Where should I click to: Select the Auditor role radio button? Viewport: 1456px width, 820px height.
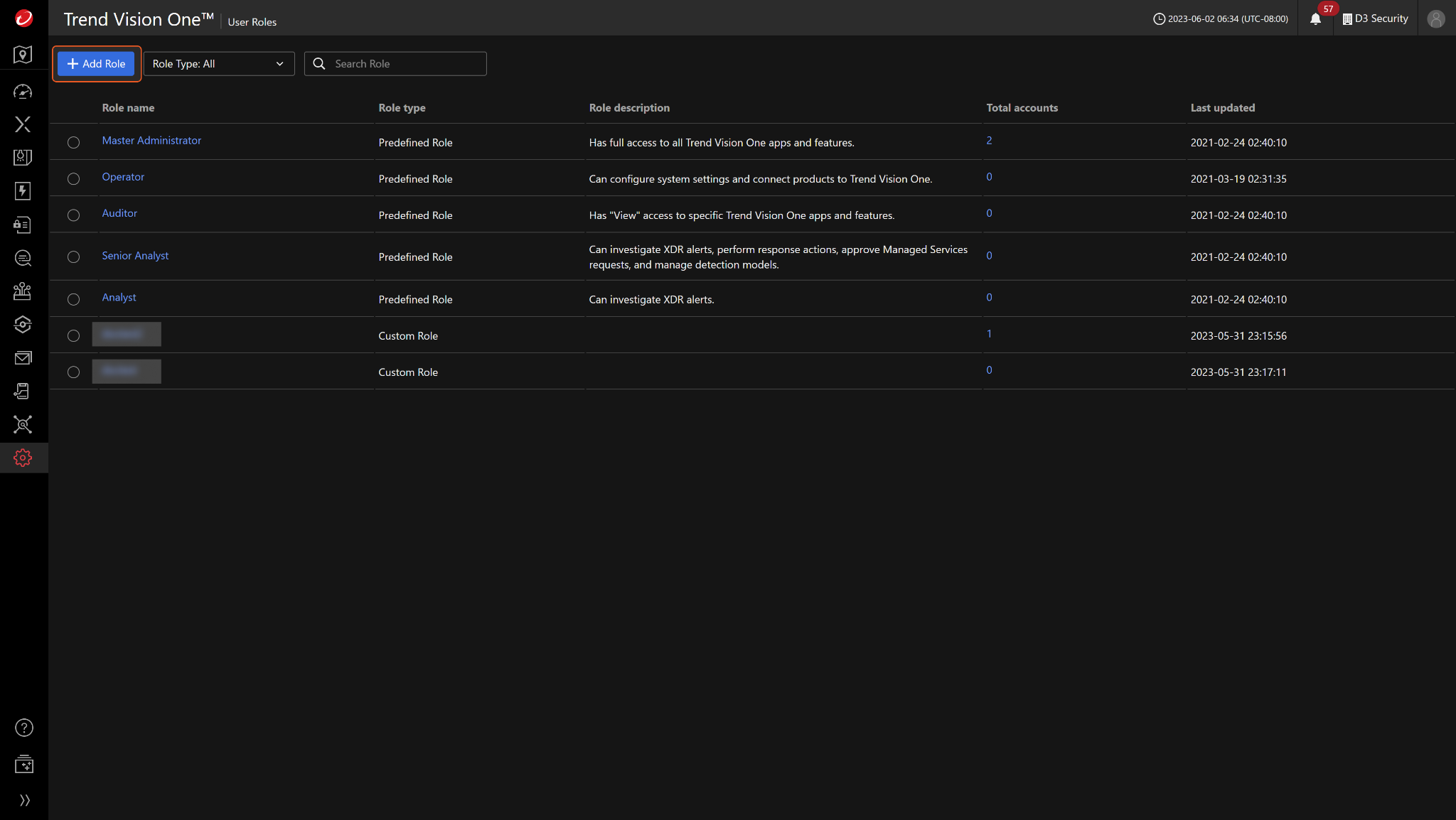tap(73, 215)
